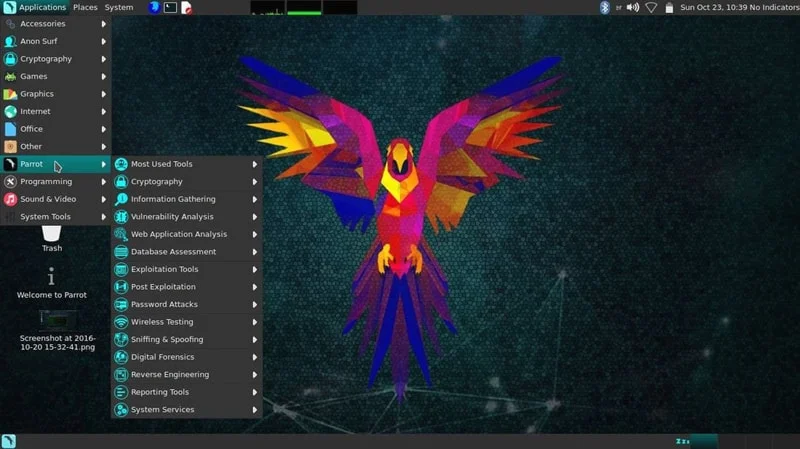Click the blue browser launcher in top panel

pyautogui.click(x=154, y=7)
